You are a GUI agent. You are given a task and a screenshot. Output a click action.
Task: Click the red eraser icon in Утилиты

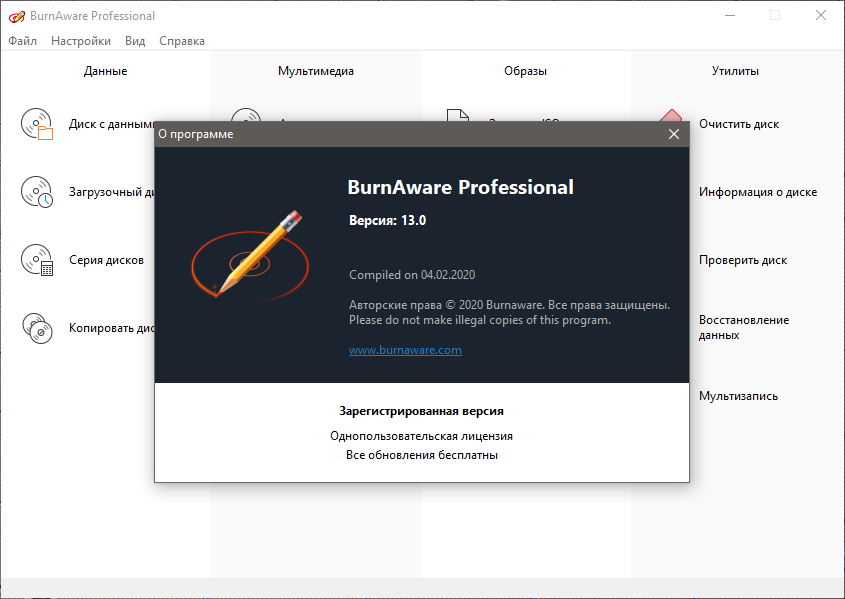pyautogui.click(x=671, y=116)
